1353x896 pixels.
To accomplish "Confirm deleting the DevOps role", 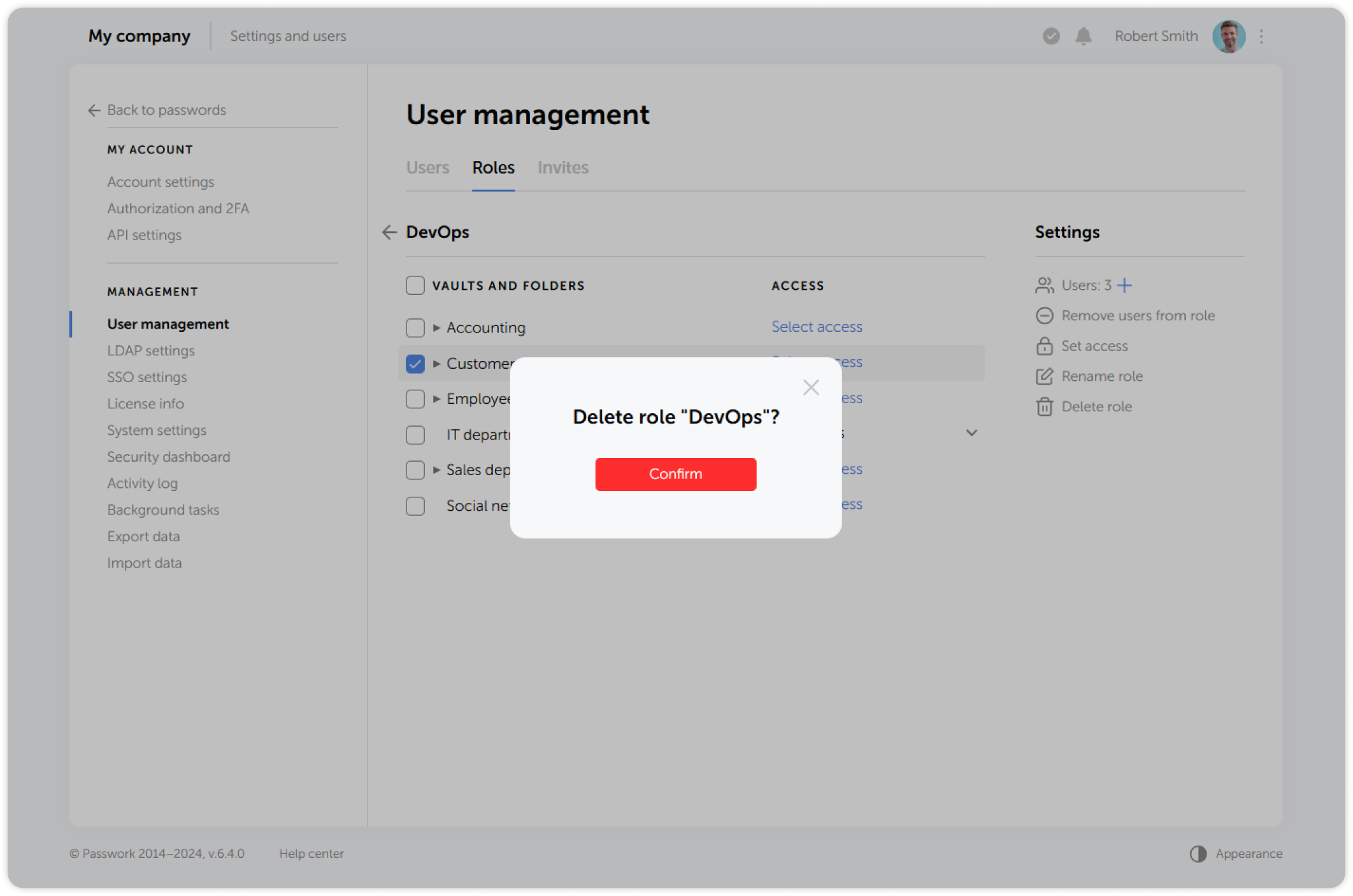I will [x=675, y=474].
